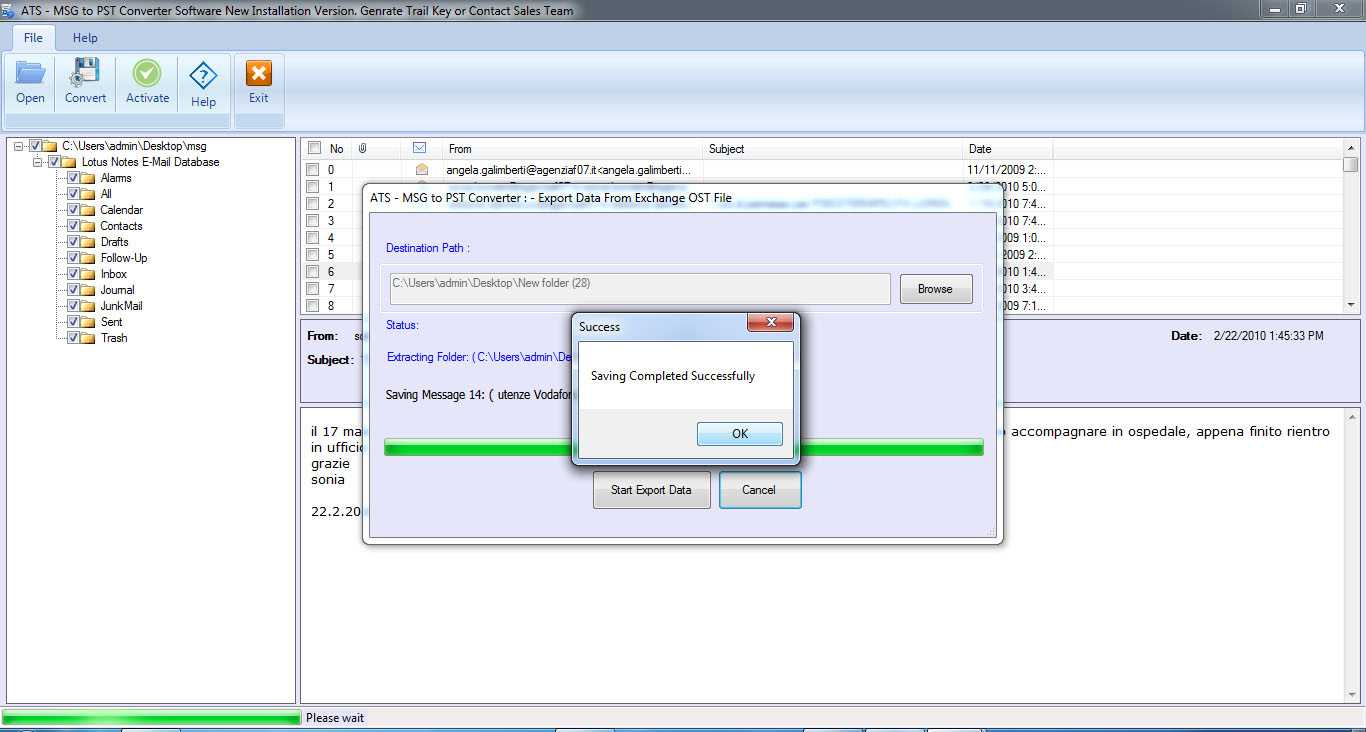Uncheck the Journal folder checkbox
Image resolution: width=1366 pixels, height=732 pixels.
pos(73,290)
